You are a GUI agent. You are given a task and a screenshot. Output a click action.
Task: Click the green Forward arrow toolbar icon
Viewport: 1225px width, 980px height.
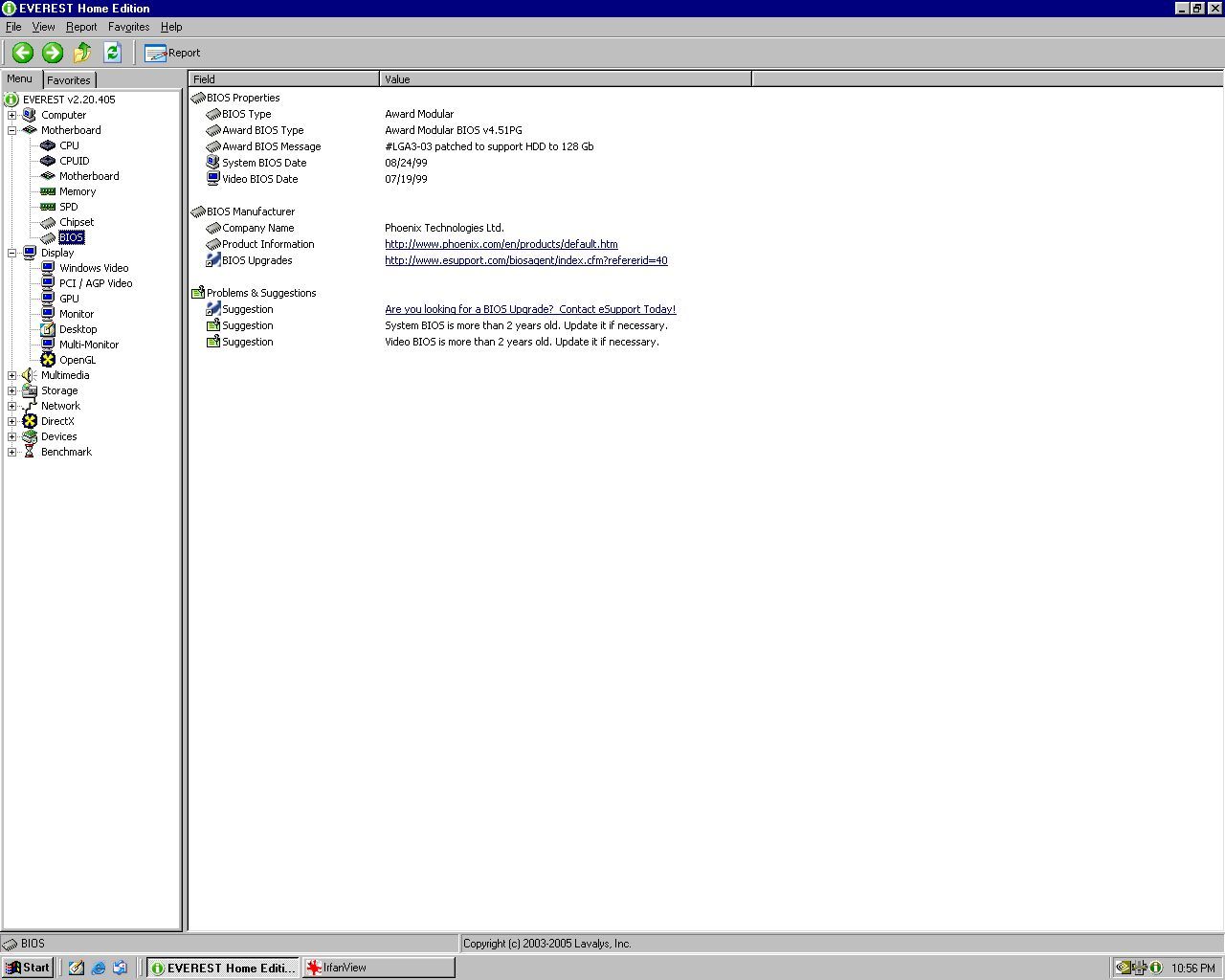tap(53, 53)
